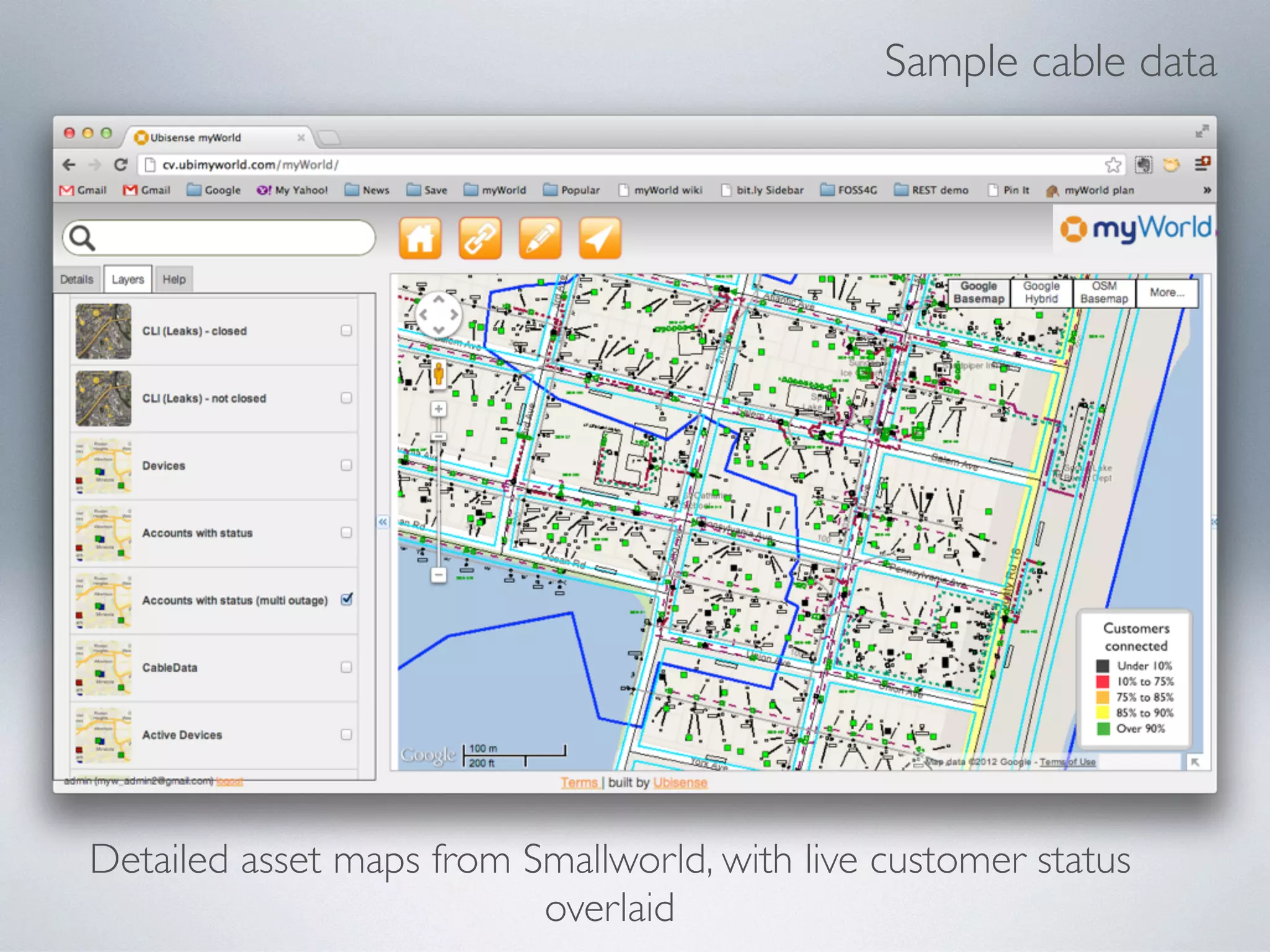1270x952 pixels.
Task: Uncheck Accounts with status (multi outage) layer
Action: (x=347, y=599)
